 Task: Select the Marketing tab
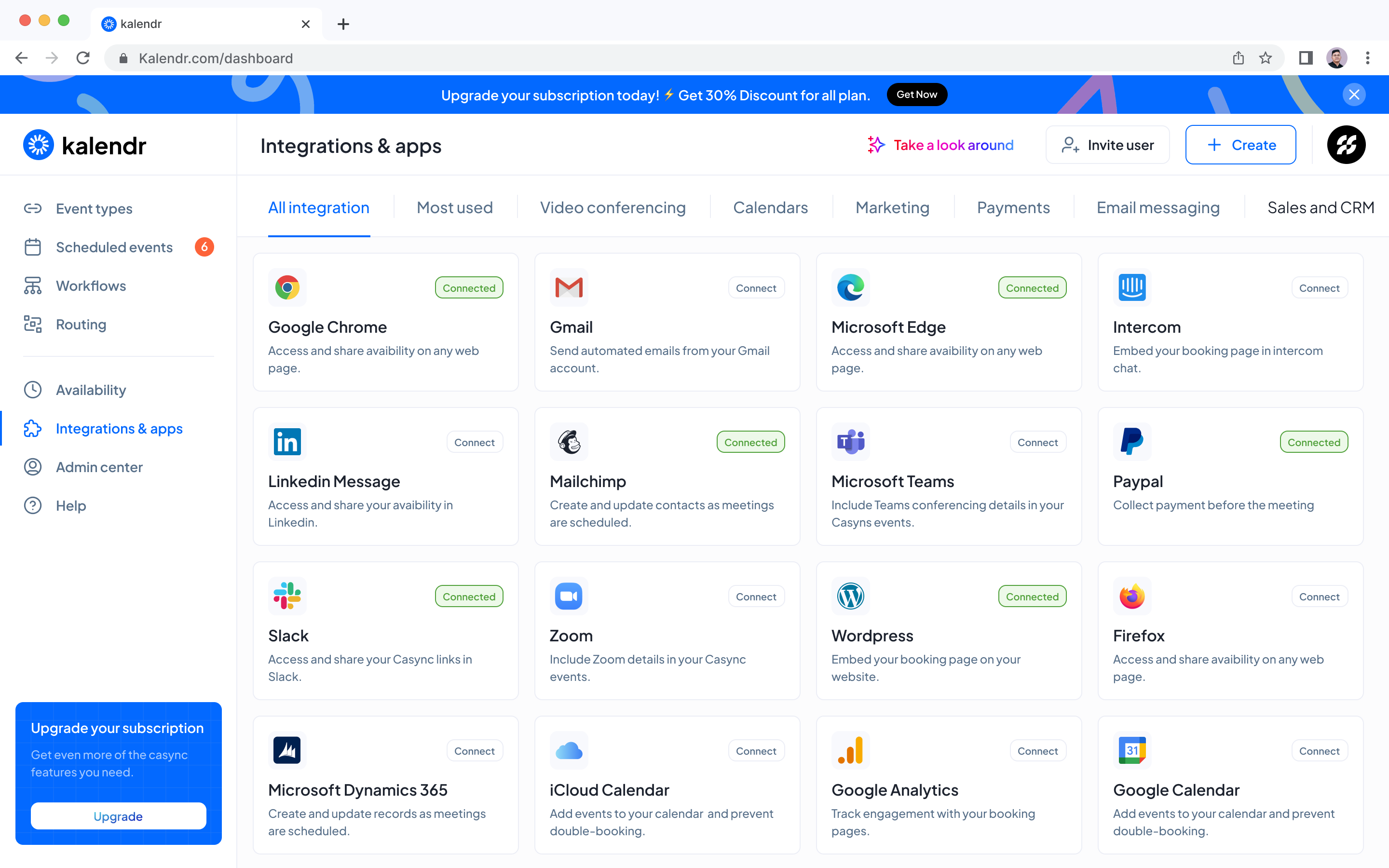point(892,207)
